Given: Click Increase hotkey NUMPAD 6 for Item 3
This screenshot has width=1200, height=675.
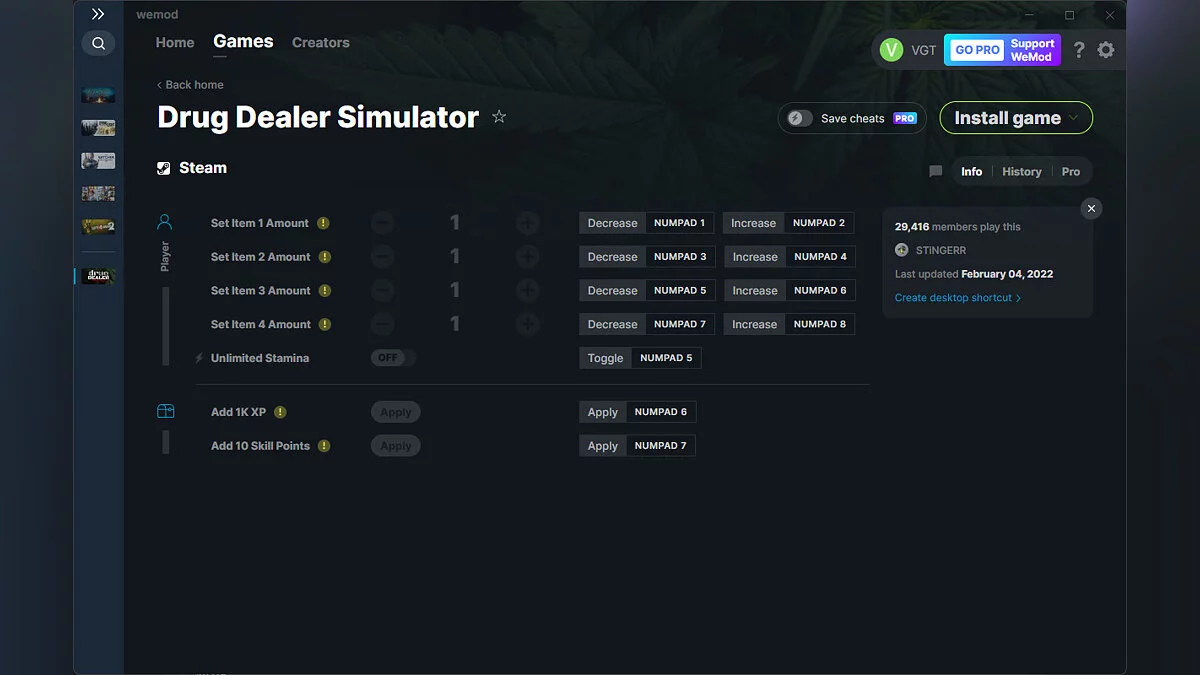Looking at the screenshot, I should 790,291.
